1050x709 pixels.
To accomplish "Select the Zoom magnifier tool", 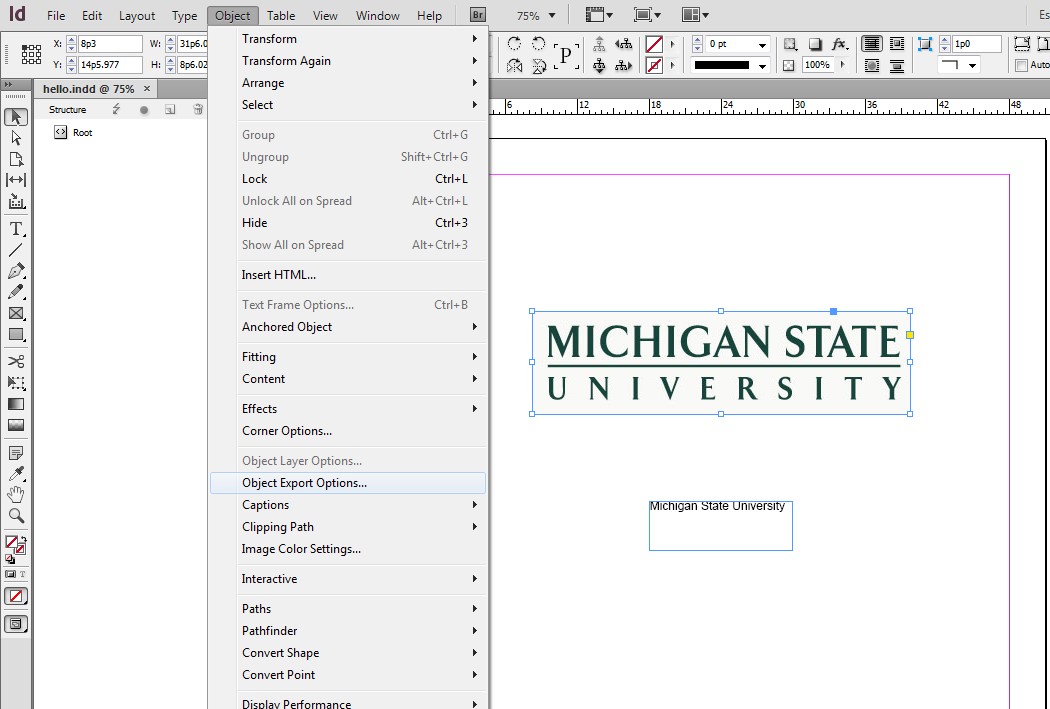I will click(x=16, y=516).
